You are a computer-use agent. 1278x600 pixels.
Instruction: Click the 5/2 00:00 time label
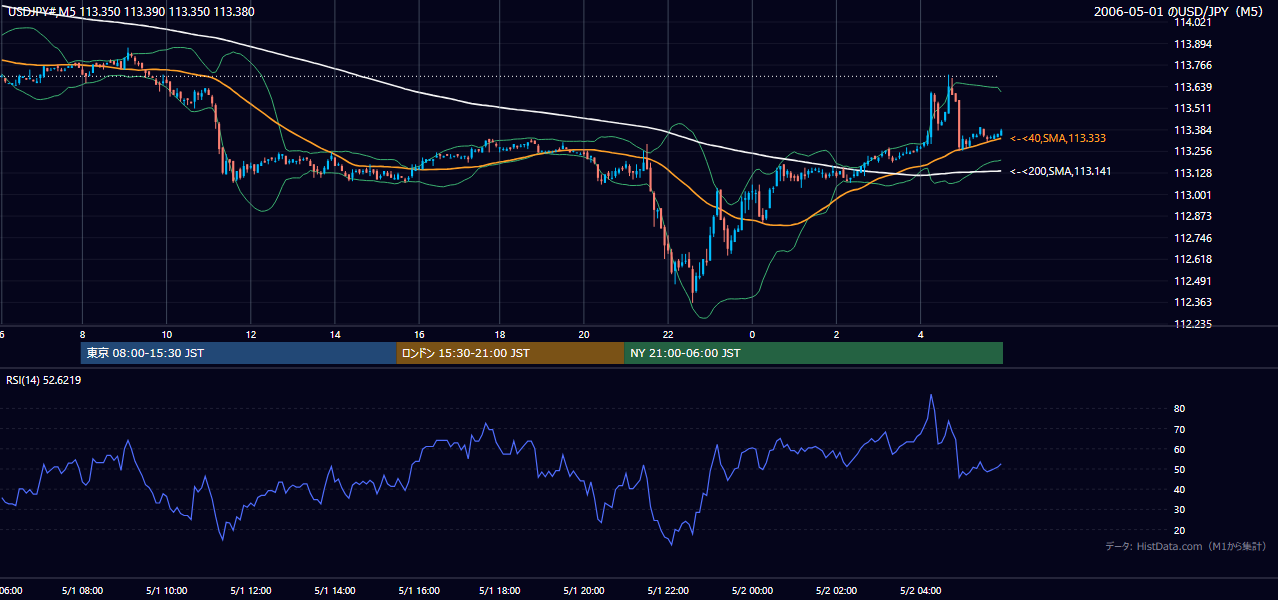pyautogui.click(x=753, y=591)
